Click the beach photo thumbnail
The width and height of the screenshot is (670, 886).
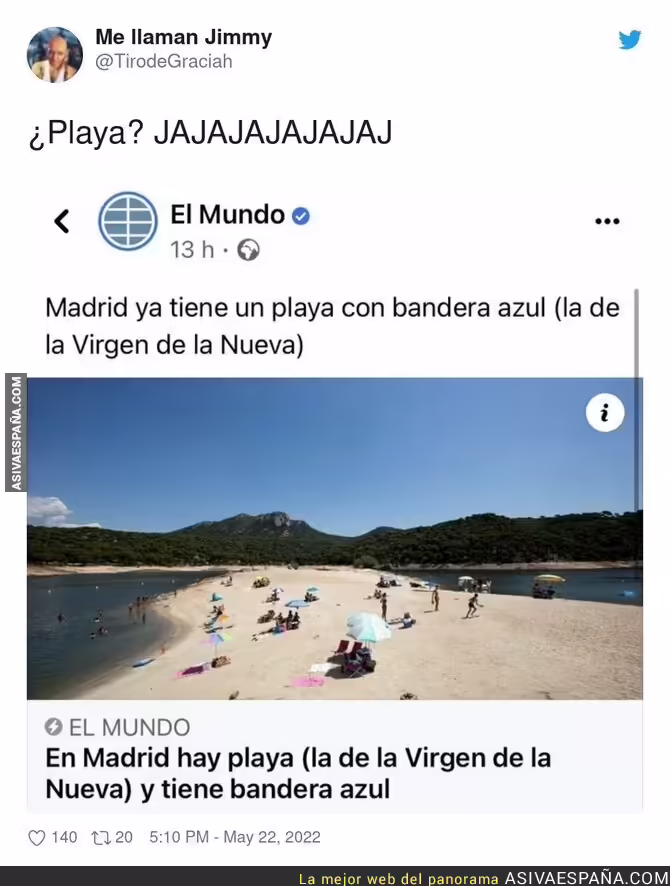click(335, 538)
